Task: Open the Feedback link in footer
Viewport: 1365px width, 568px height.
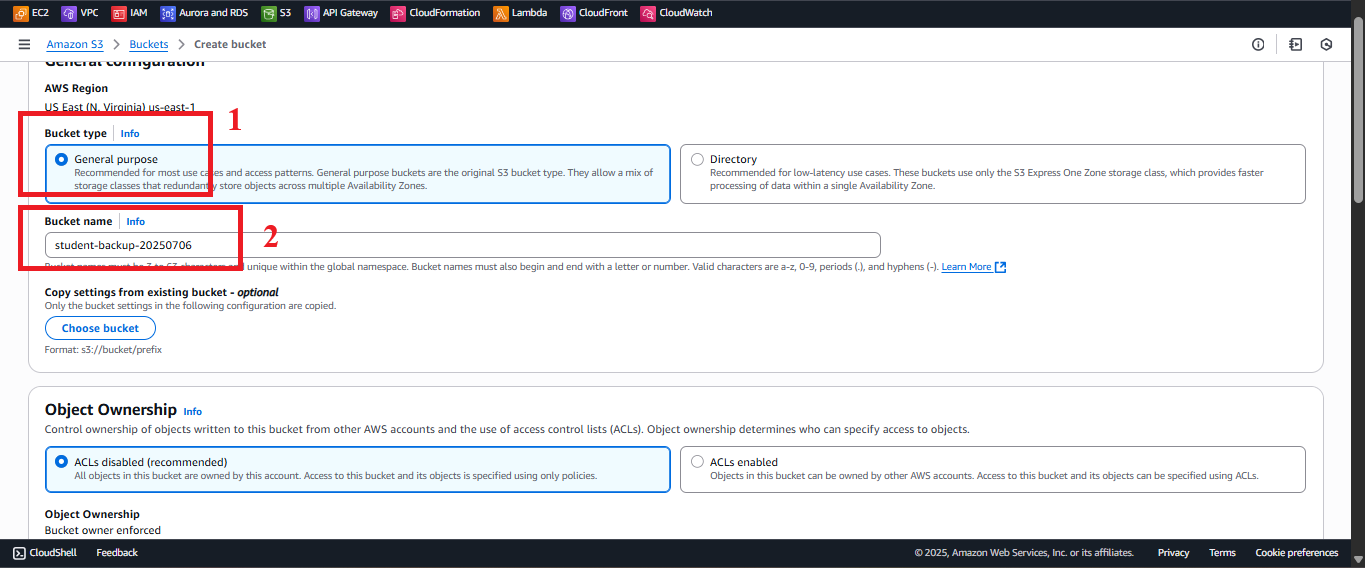Action: (117, 552)
